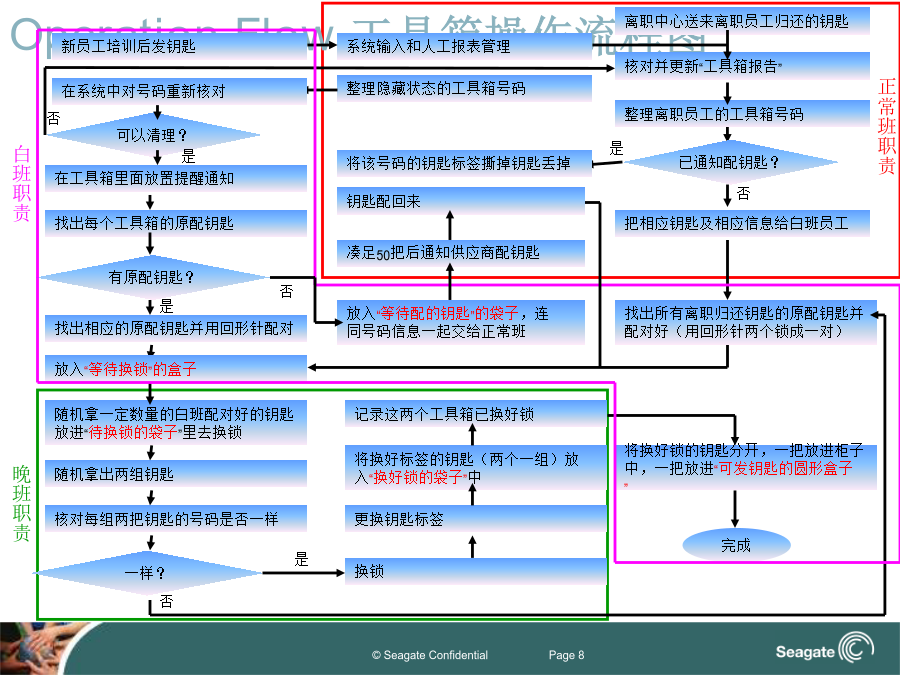Select the 一样？ decision diamond
Image resolution: width=900 pixels, height=675 pixels.
coord(148,572)
